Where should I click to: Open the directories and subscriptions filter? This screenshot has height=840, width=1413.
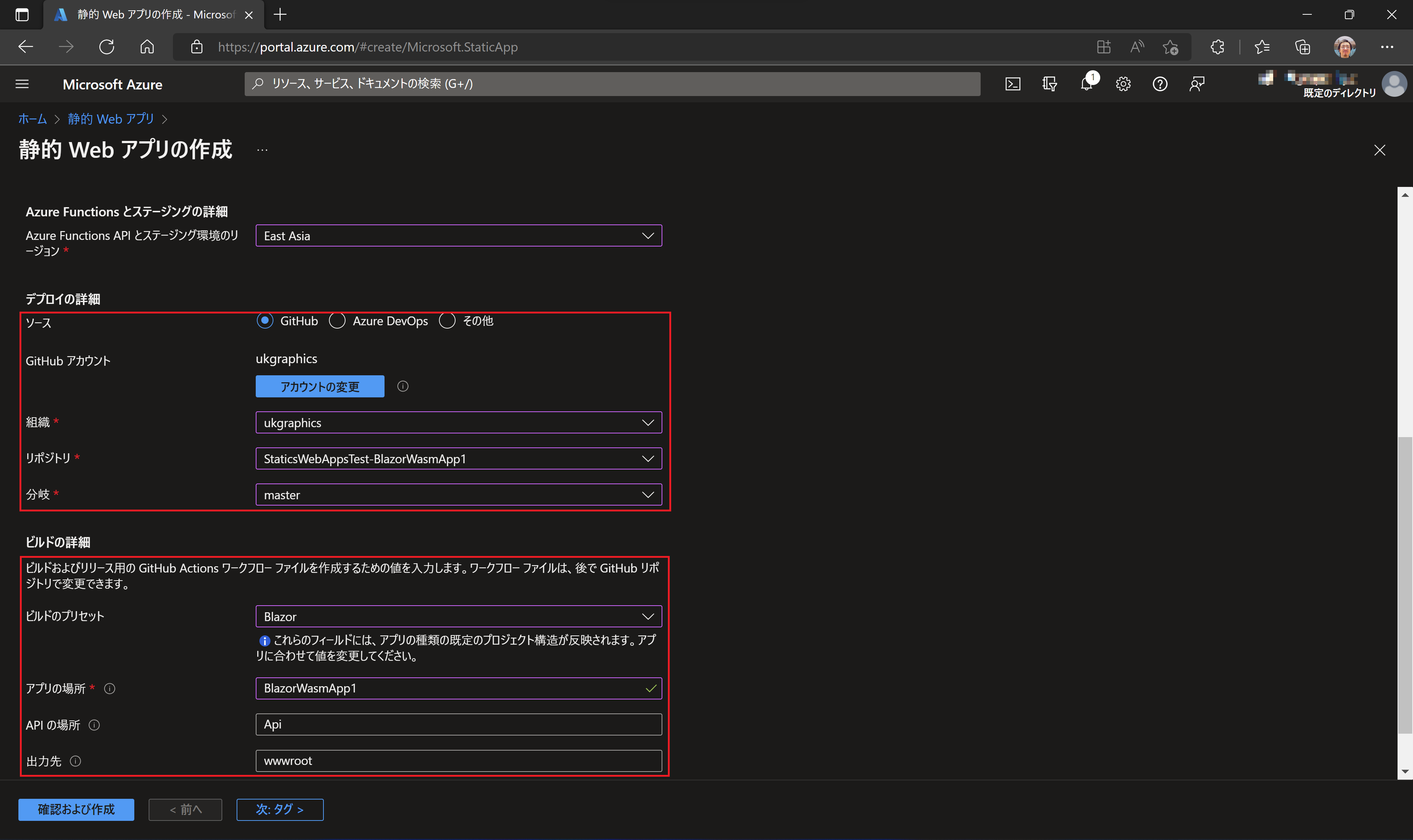[1049, 84]
